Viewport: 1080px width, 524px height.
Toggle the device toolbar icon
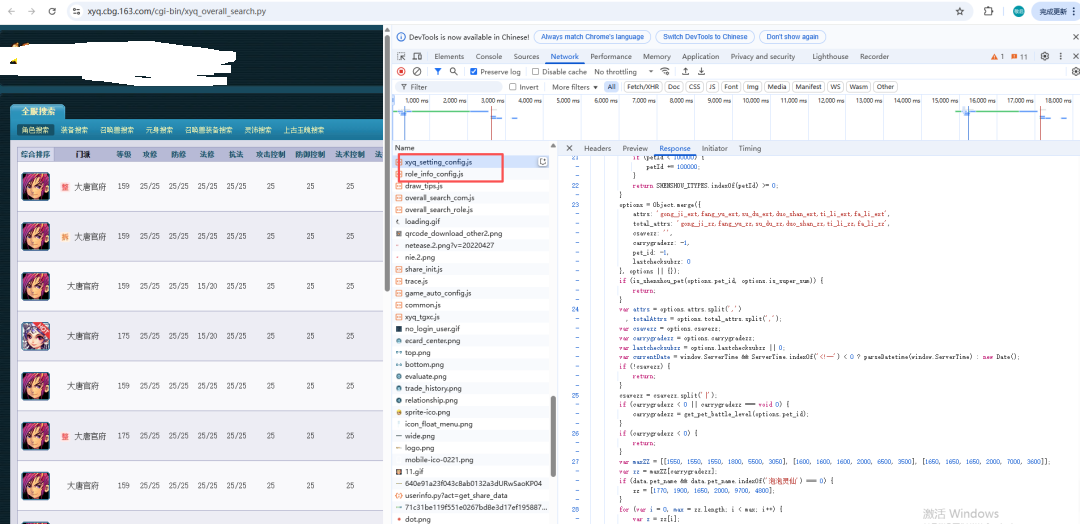pos(417,56)
